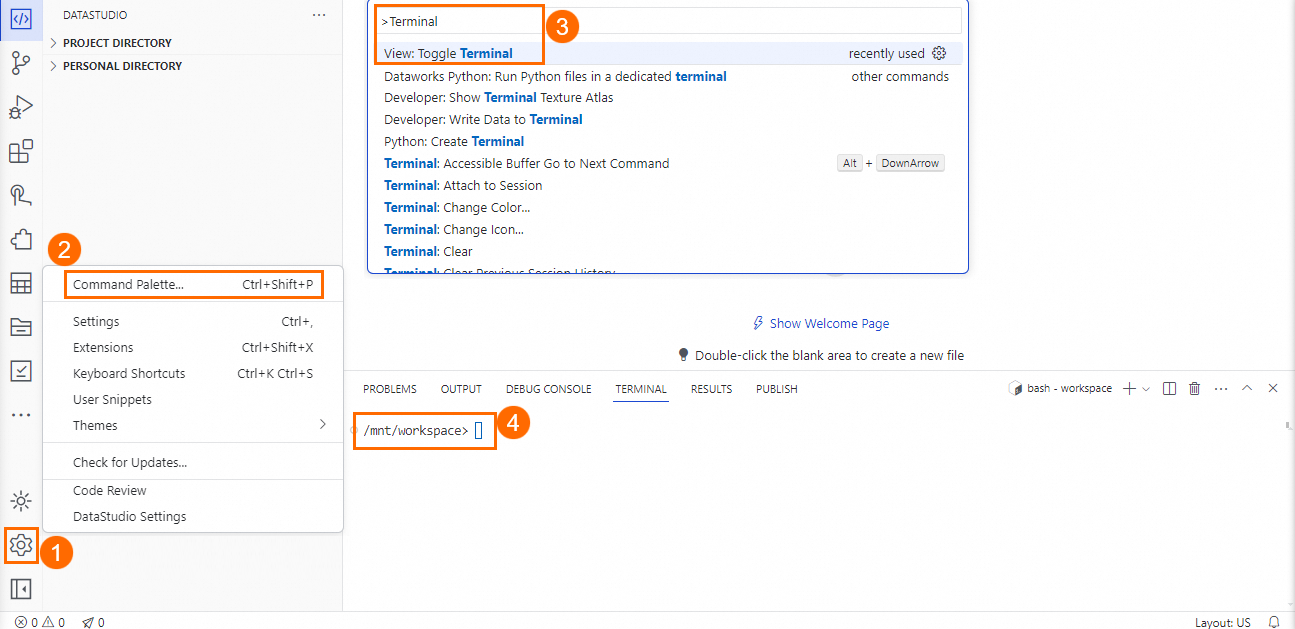This screenshot has height=629, width=1295.
Task: Click the terminal prompt /mnt/workspace>
Action: pos(416,431)
